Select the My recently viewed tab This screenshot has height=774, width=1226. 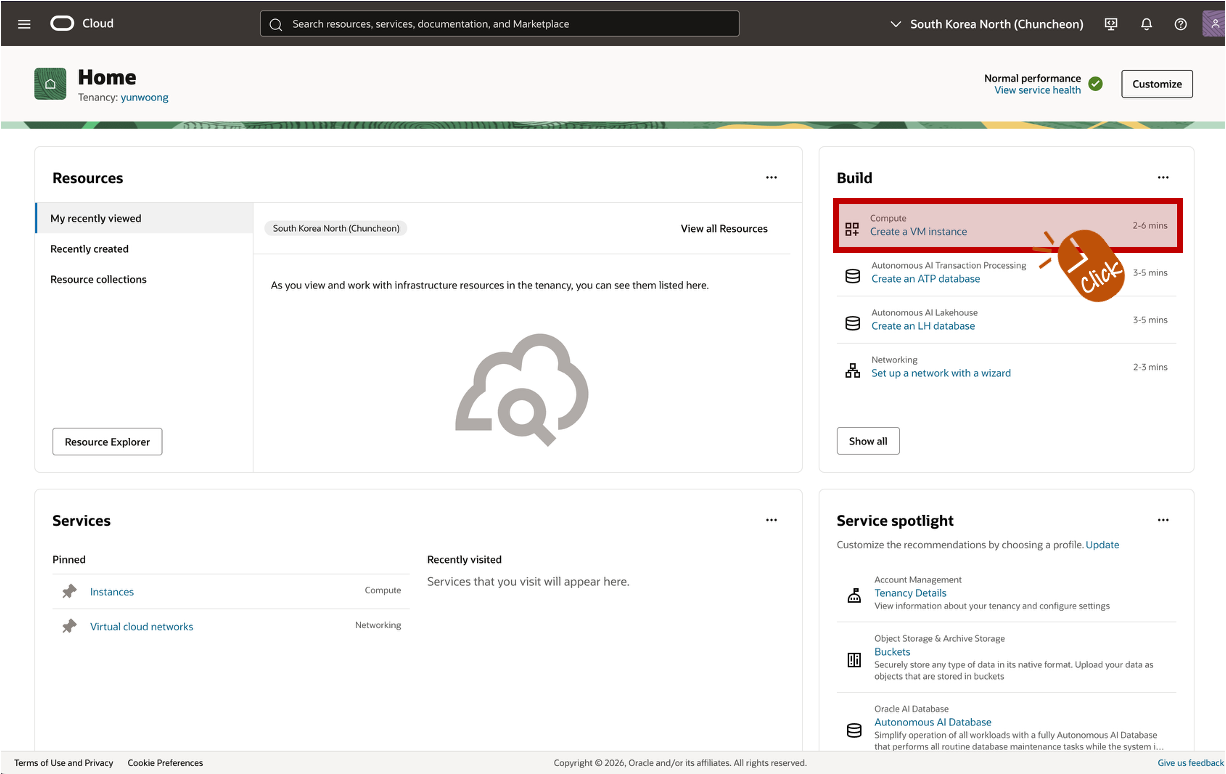pos(144,218)
